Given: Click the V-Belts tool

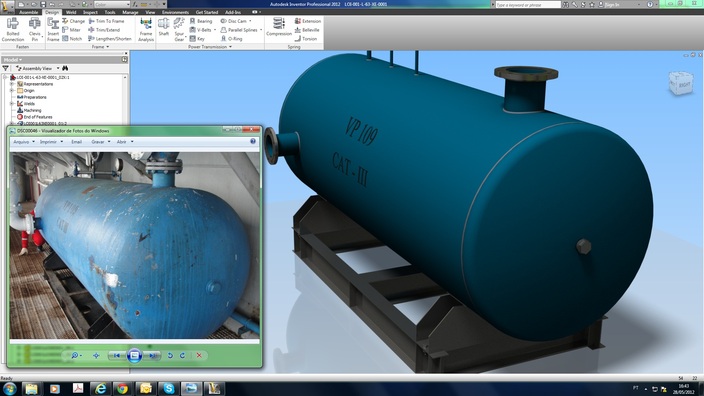Looking at the screenshot, I should pyautogui.click(x=202, y=30).
